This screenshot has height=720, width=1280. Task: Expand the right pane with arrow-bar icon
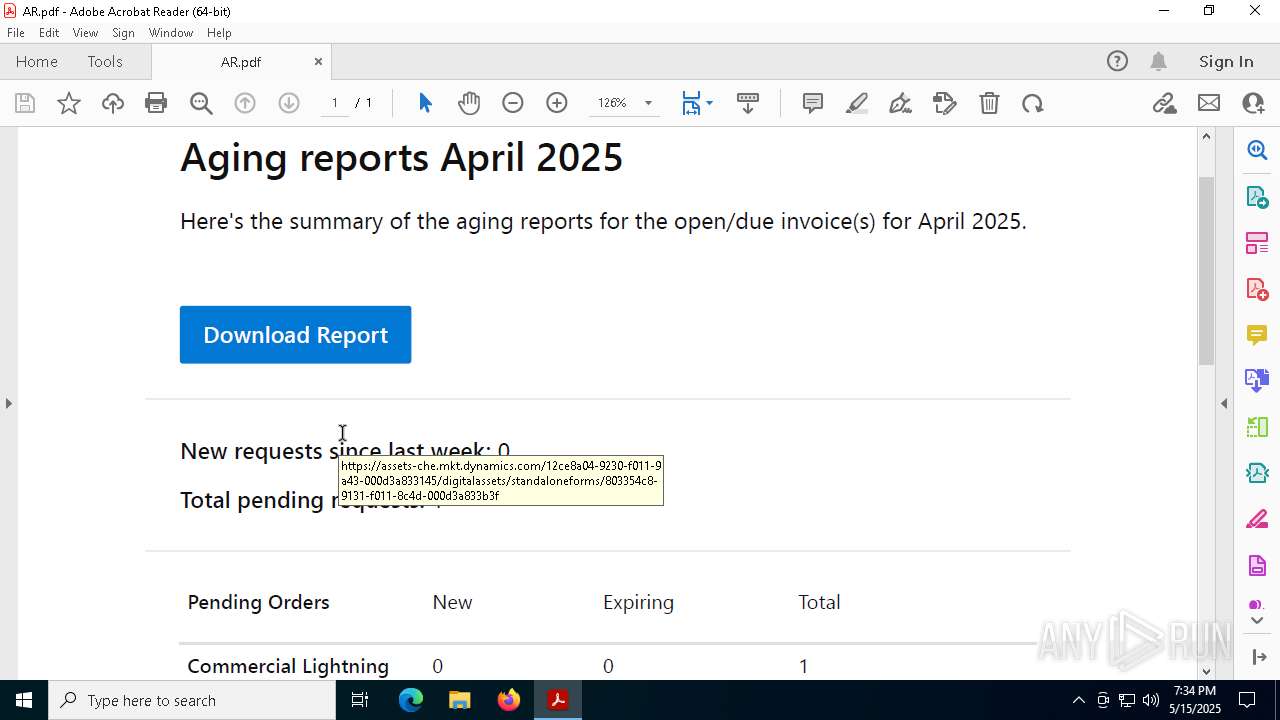point(1257,657)
